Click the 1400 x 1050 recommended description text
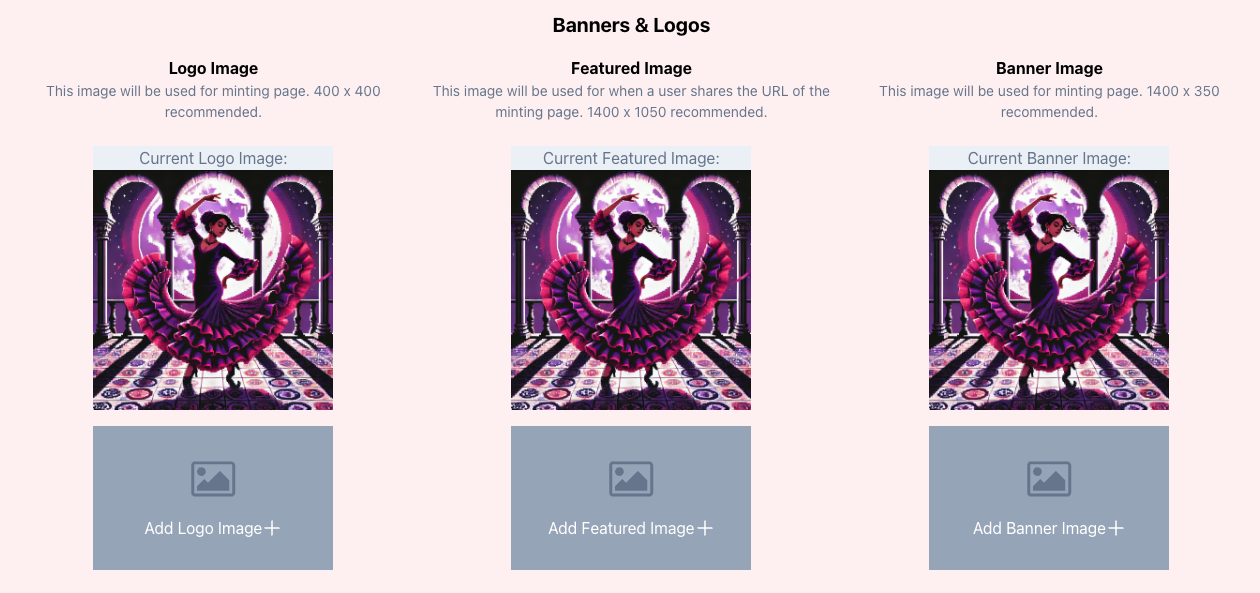This screenshot has width=1260, height=593. pyautogui.click(x=631, y=112)
